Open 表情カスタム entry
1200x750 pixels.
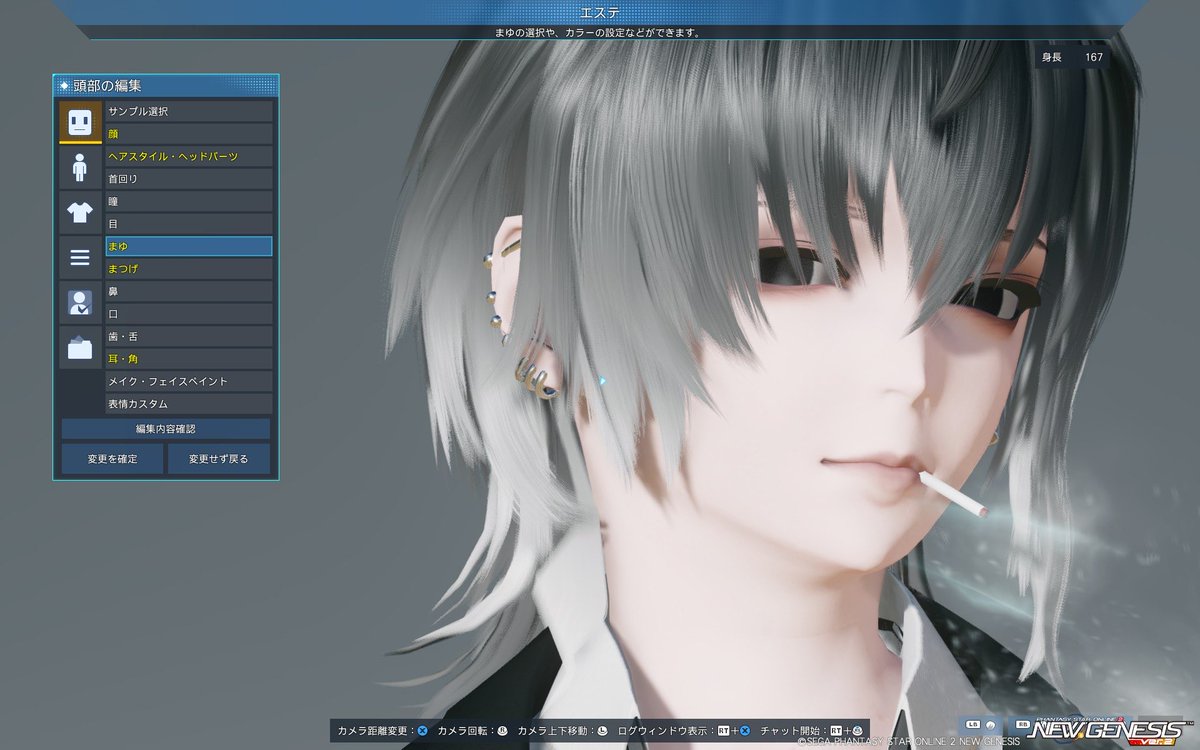coord(189,404)
